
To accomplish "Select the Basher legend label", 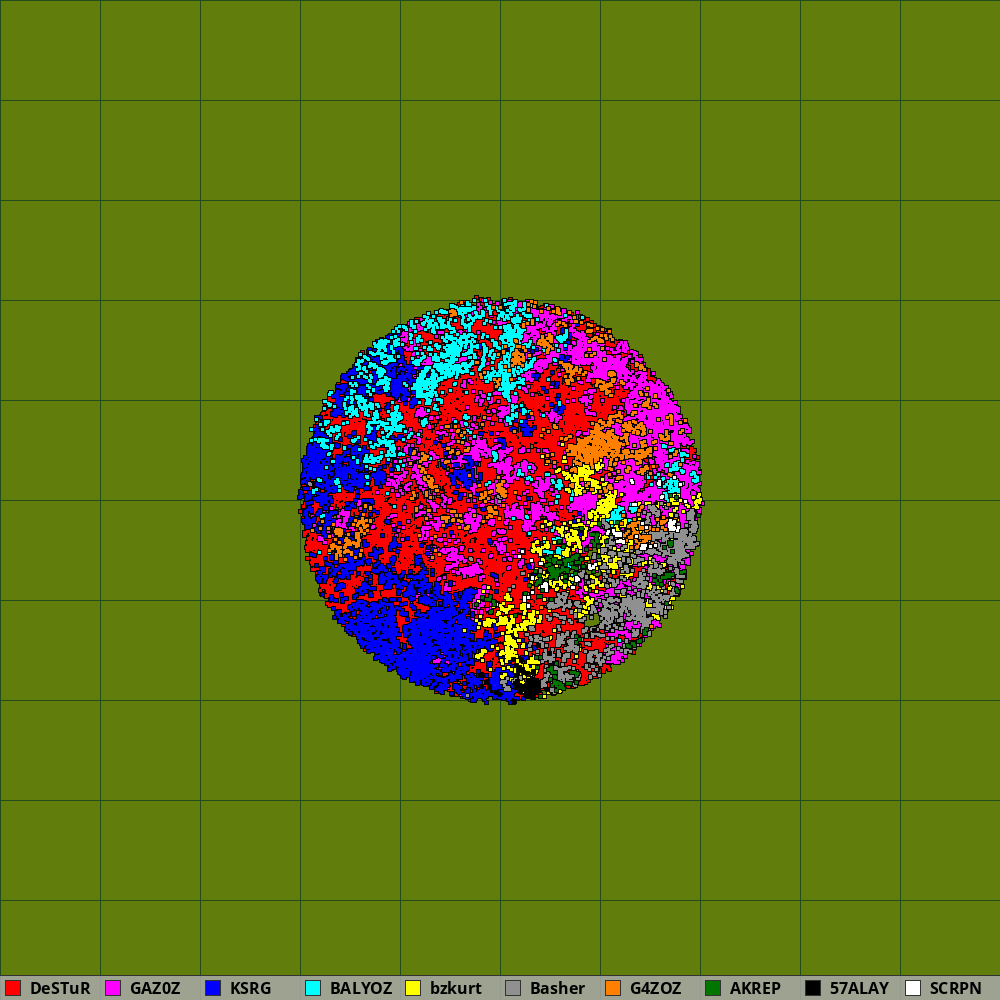I will click(x=557, y=988).
